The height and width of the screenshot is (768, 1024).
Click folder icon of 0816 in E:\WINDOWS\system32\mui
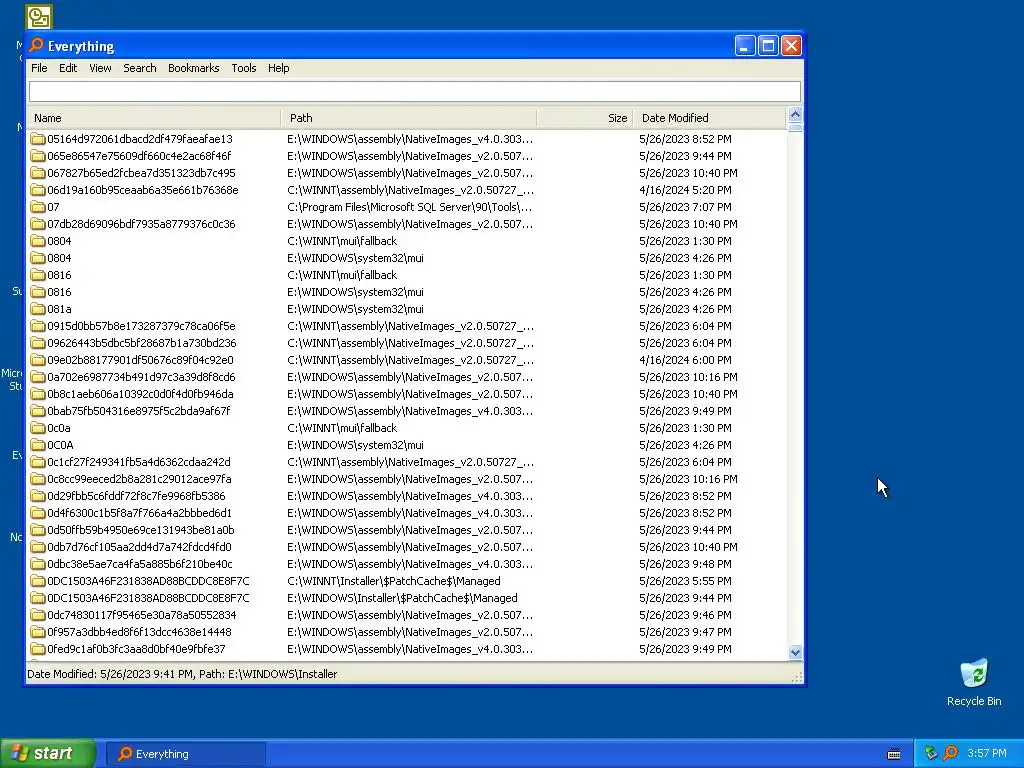pyautogui.click(x=38, y=292)
